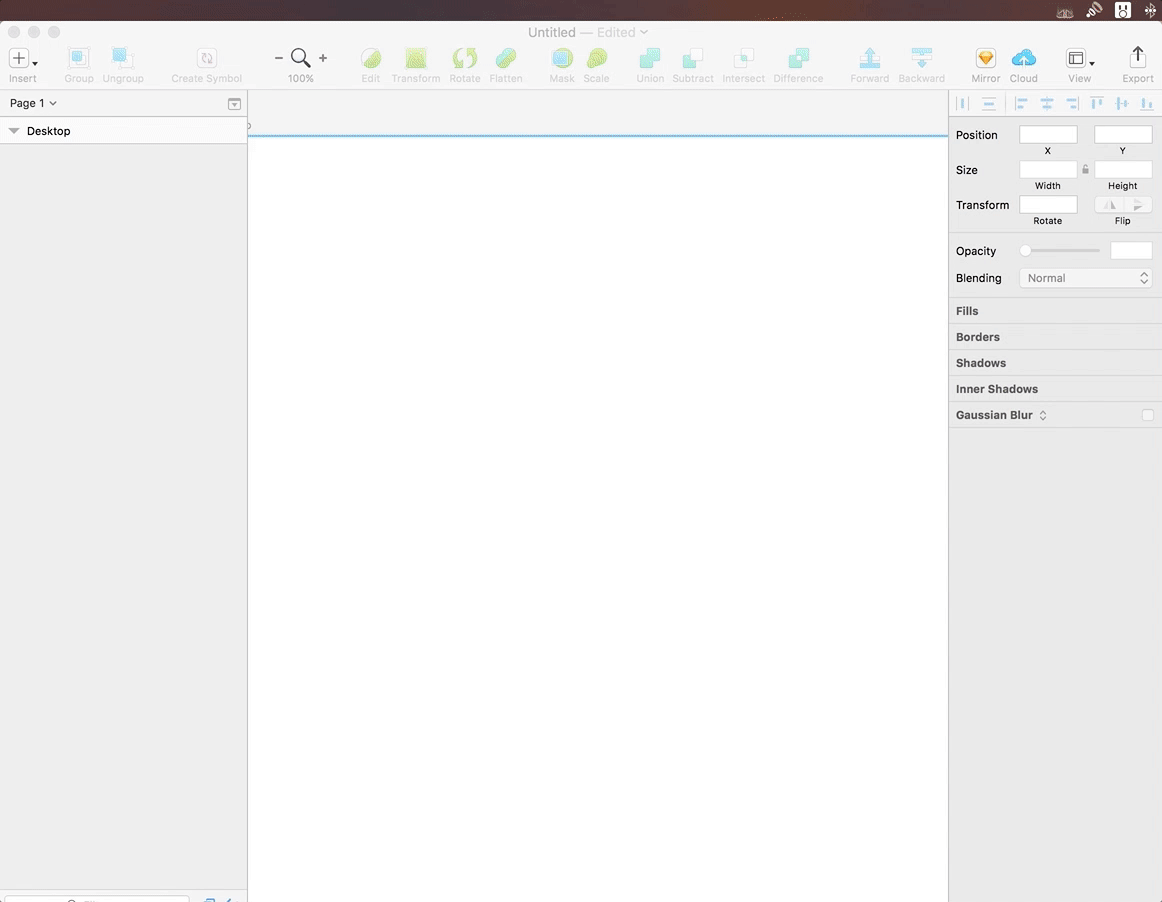Viewport: 1162px width, 902px height.
Task: Click the Create Symbol icon
Action: tap(207, 58)
